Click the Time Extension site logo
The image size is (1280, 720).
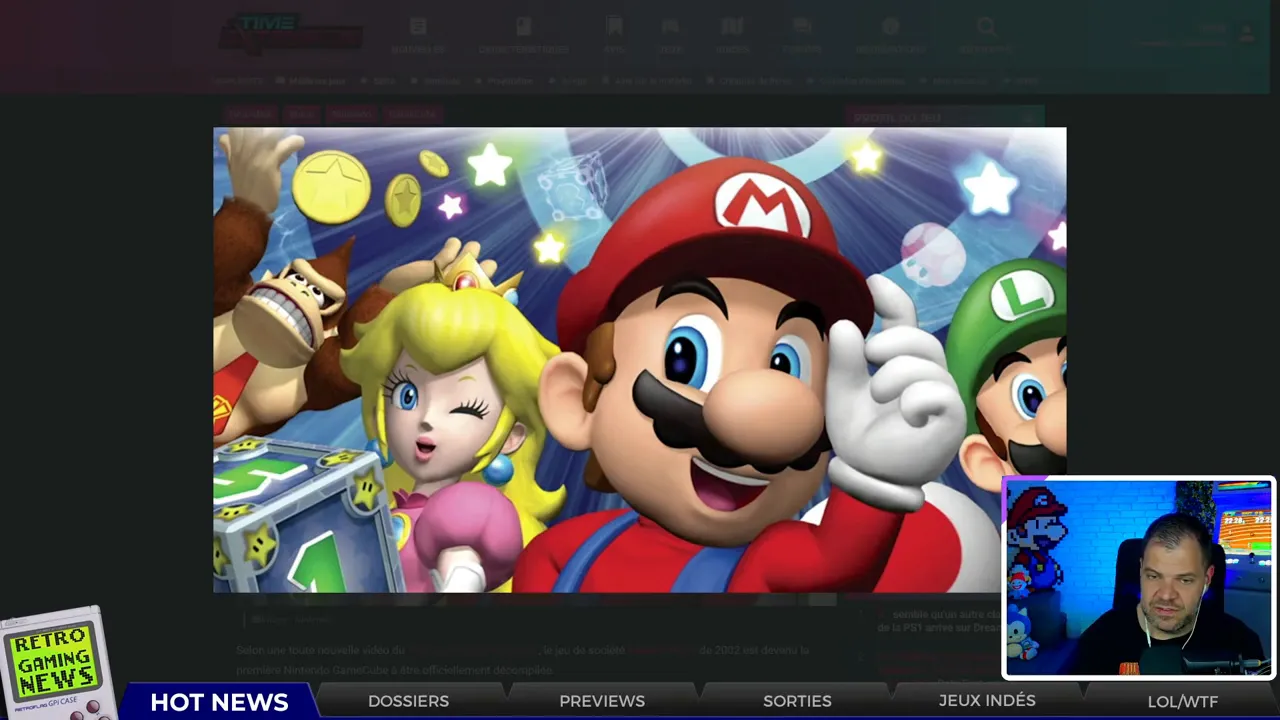(291, 34)
